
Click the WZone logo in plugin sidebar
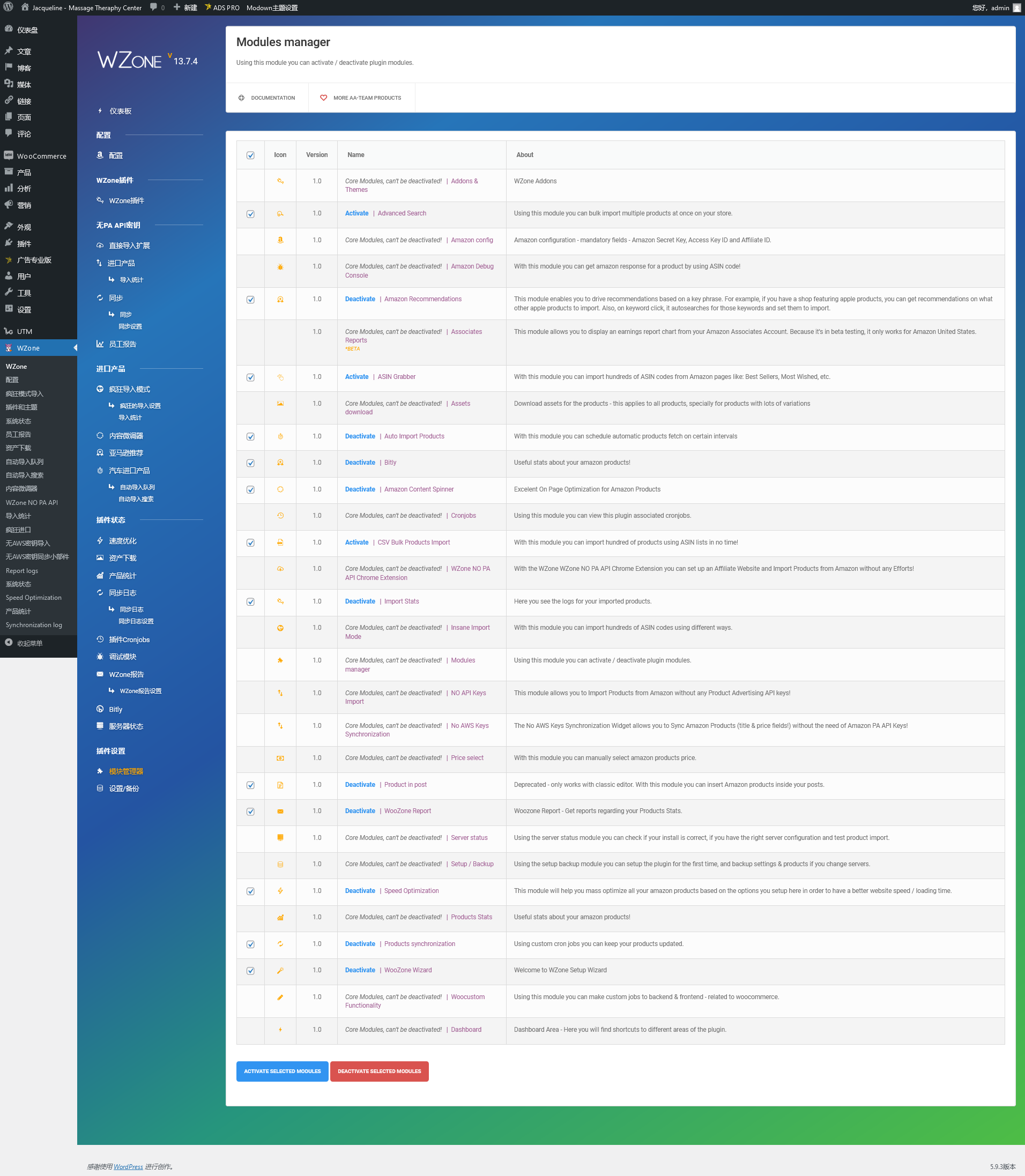[x=130, y=60]
